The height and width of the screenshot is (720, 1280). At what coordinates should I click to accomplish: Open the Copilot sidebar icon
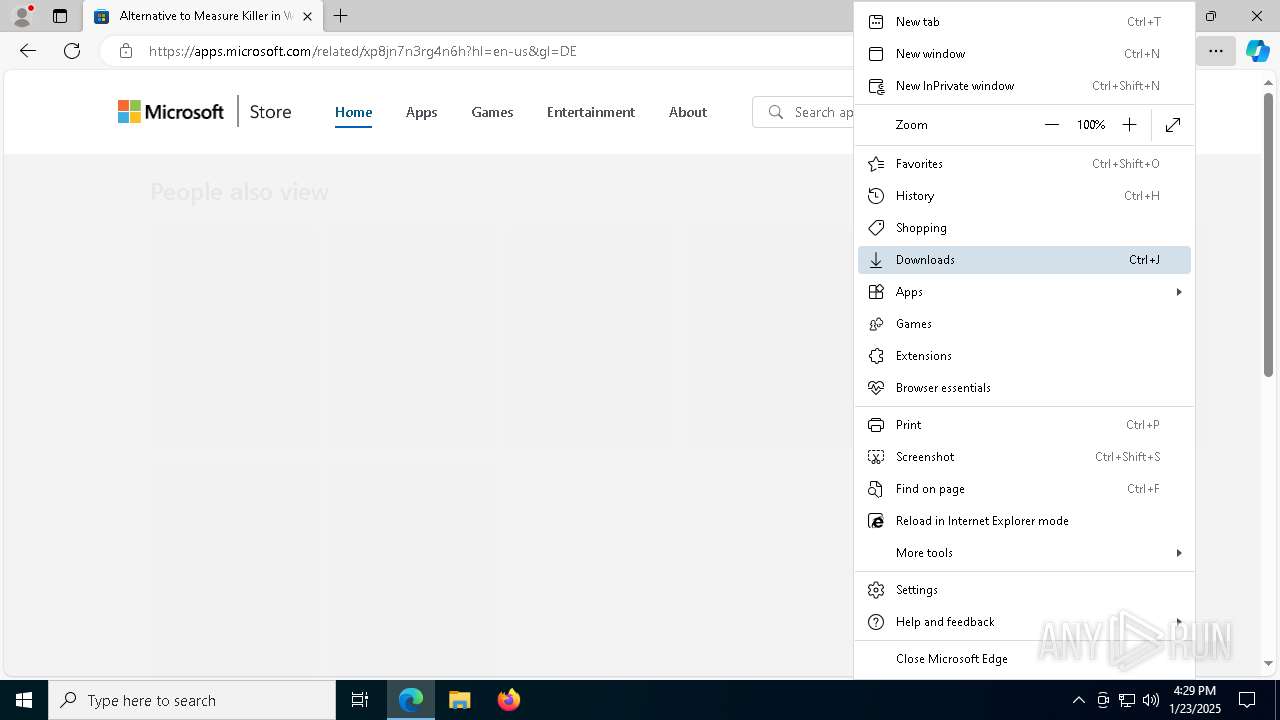pyautogui.click(x=1257, y=50)
